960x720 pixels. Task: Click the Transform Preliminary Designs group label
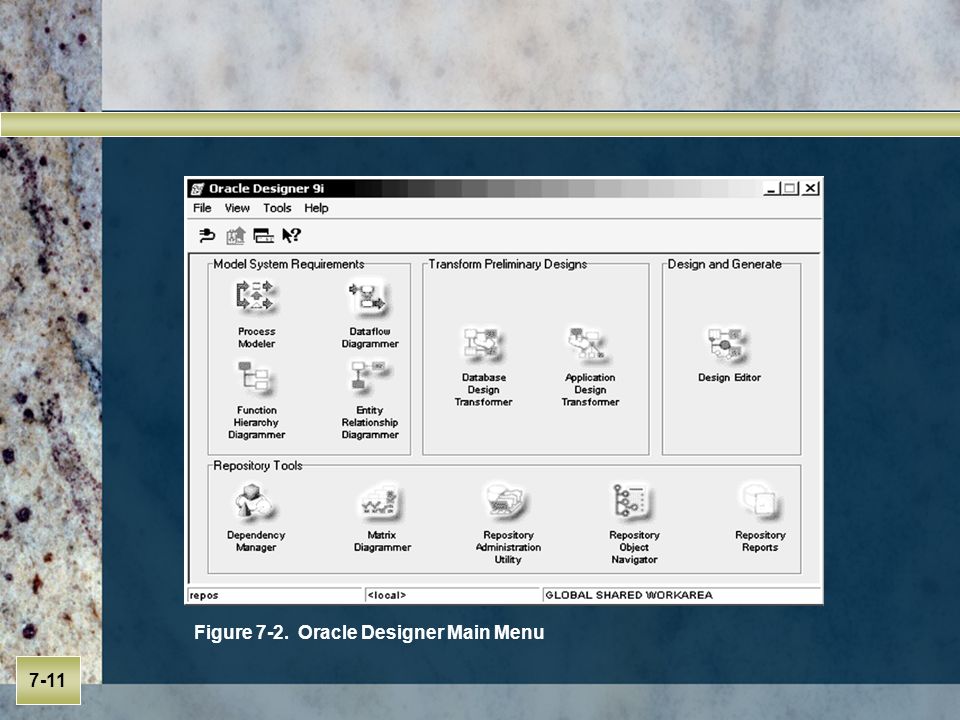508,264
